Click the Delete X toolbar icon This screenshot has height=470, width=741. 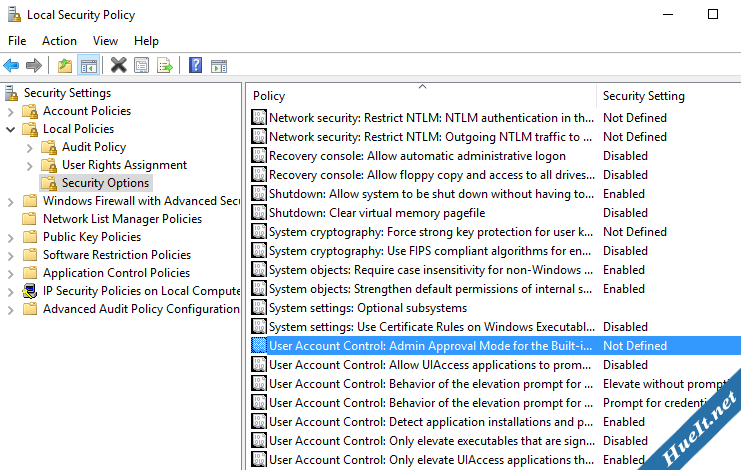click(x=119, y=65)
